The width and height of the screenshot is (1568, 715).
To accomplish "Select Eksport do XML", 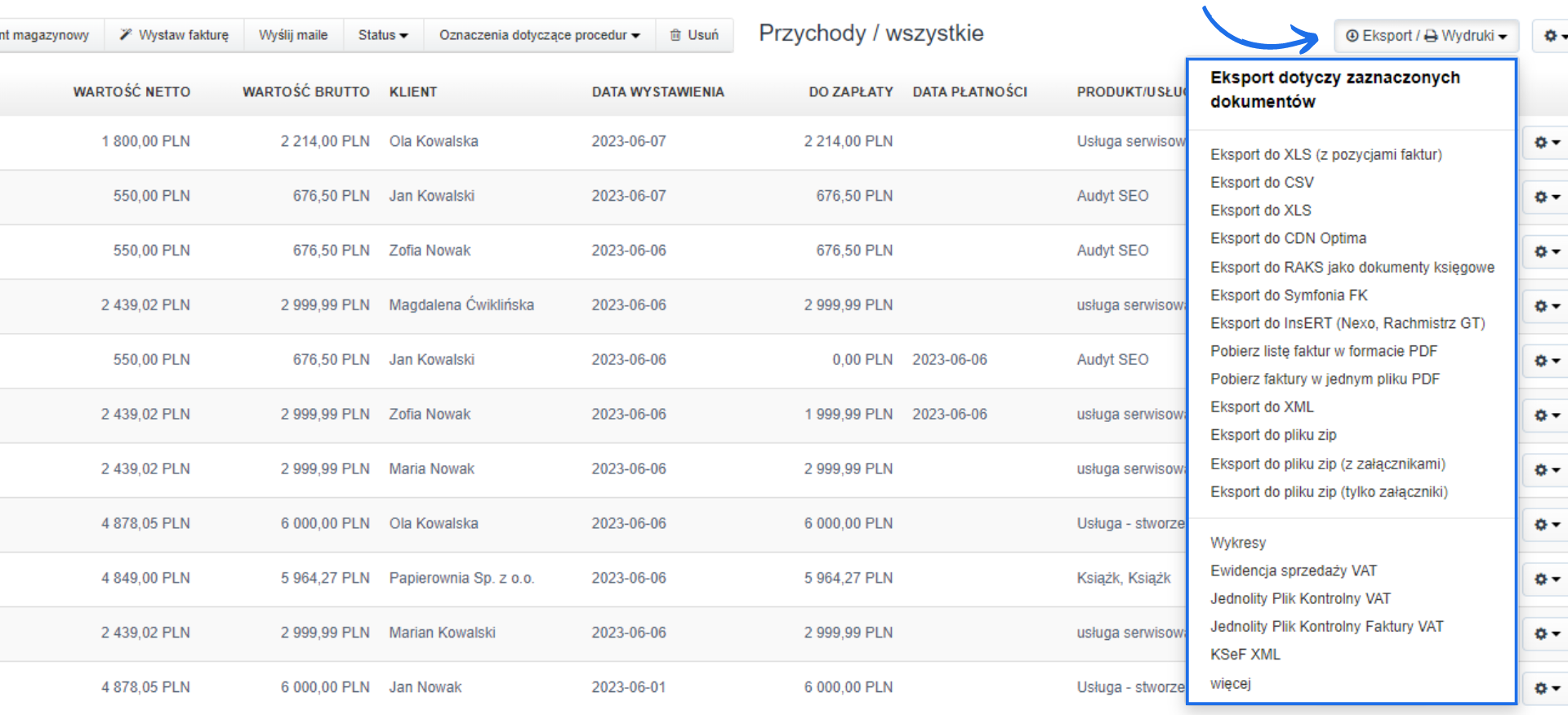I will [x=1262, y=406].
